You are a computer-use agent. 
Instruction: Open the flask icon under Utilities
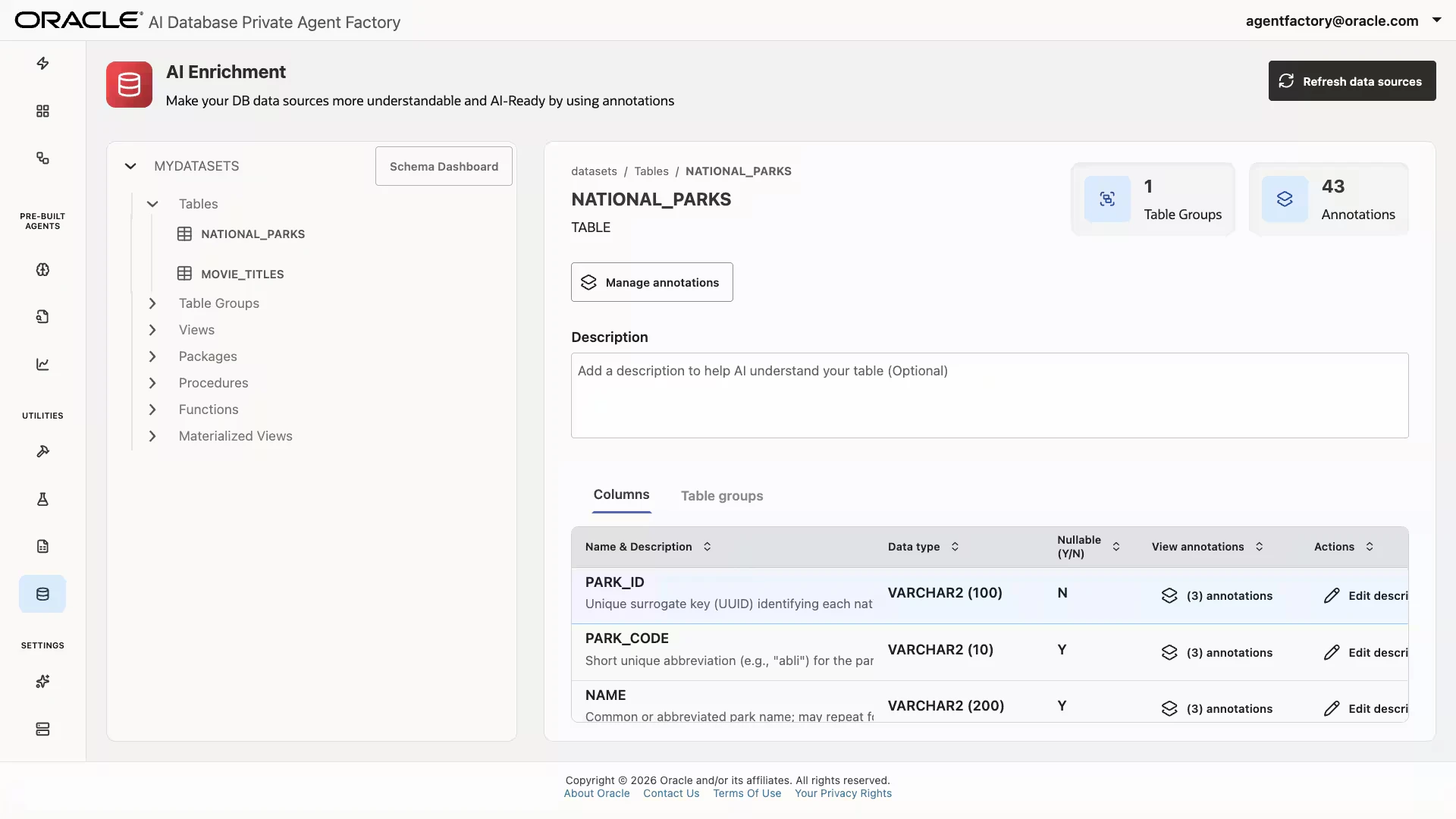42,499
